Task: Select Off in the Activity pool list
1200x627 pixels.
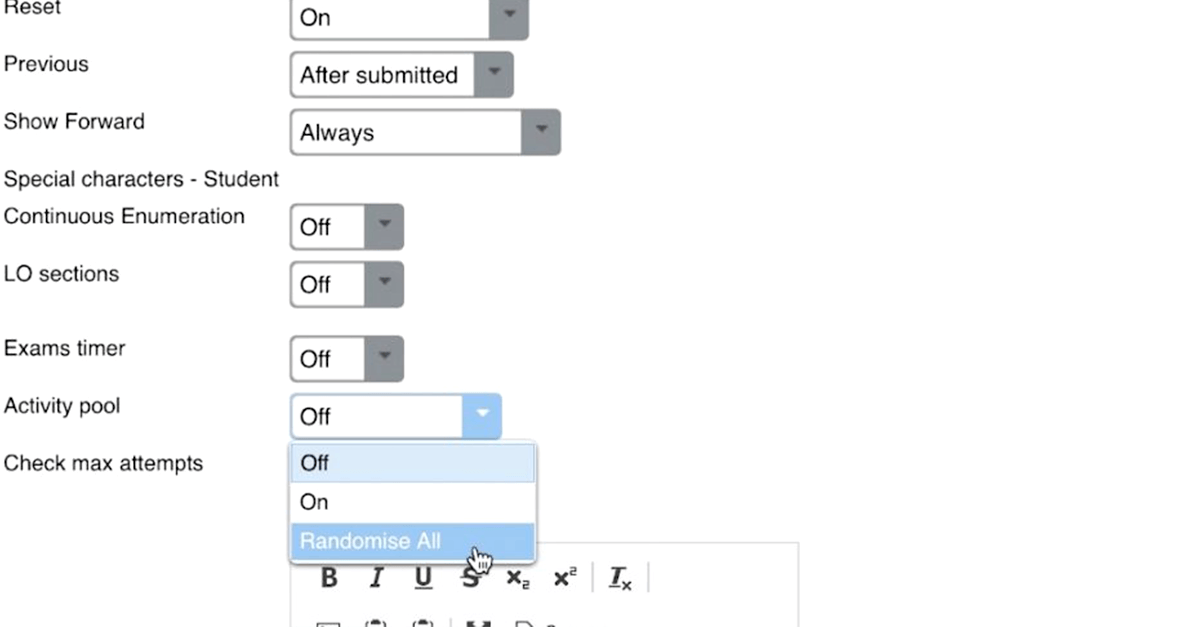Action: [x=412, y=463]
